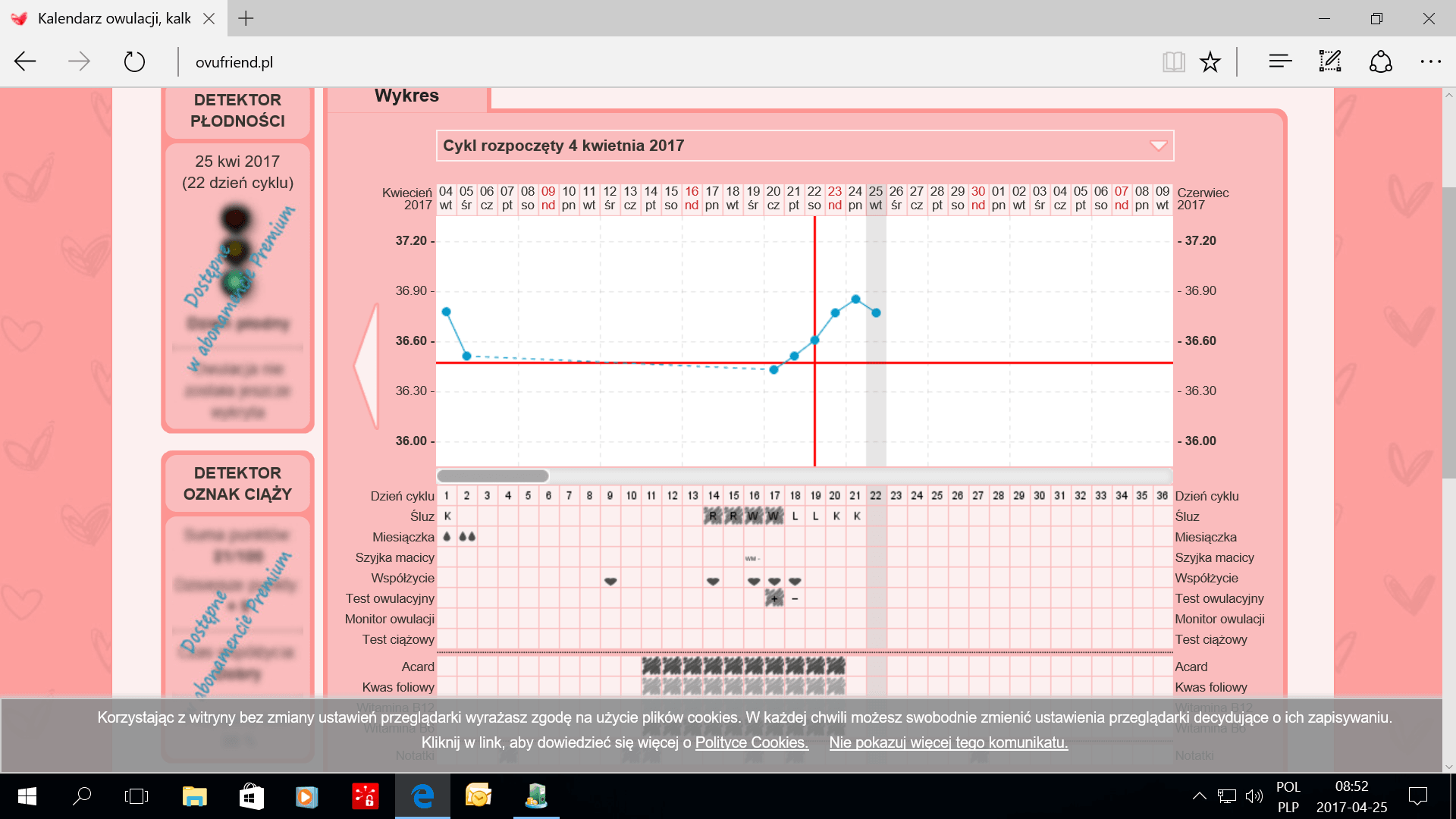The image size is (1456, 819).
Task: Switch to the Kalendarz owulacji browser tab
Action: pyautogui.click(x=114, y=18)
